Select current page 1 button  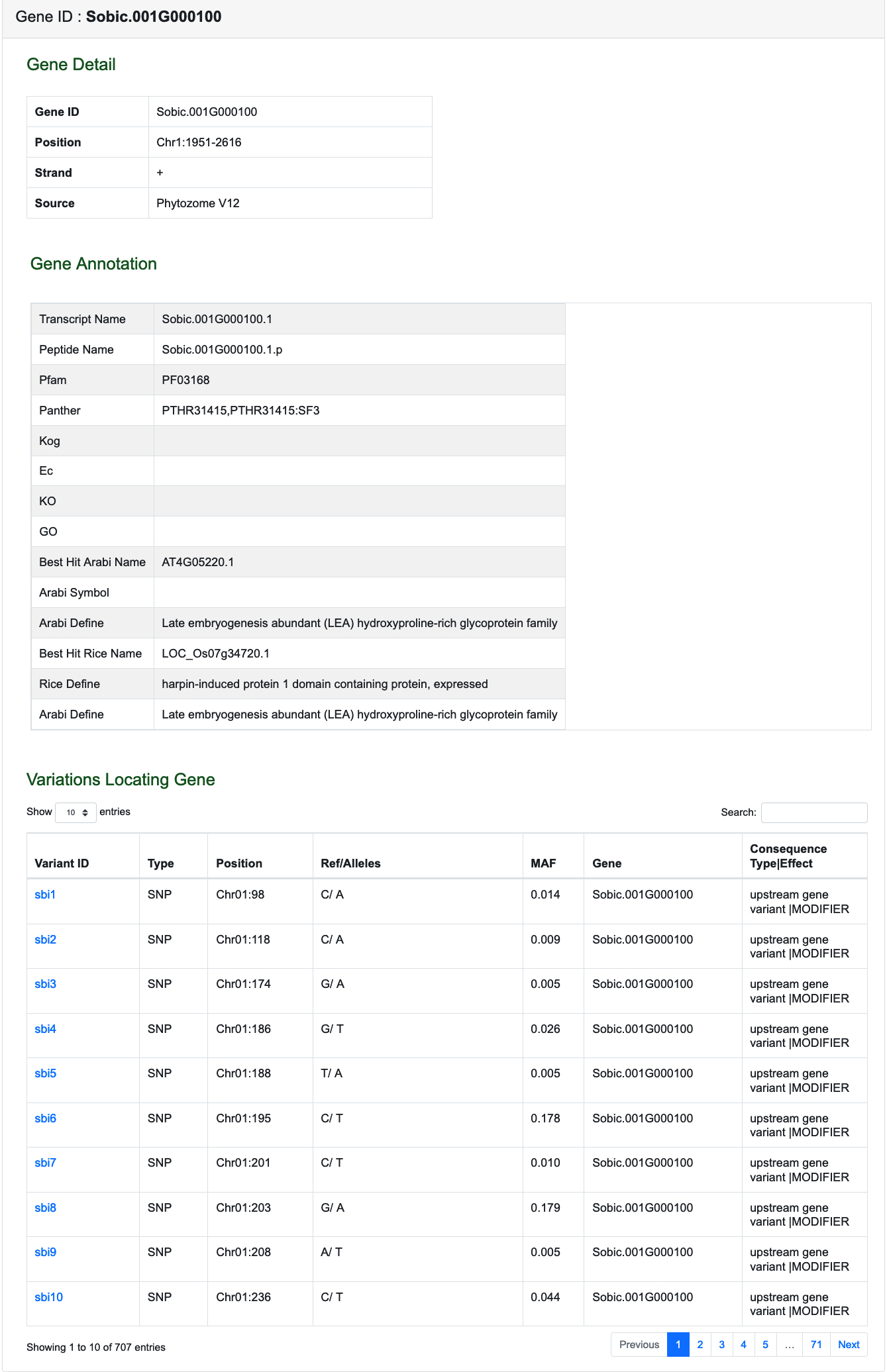(x=678, y=1344)
